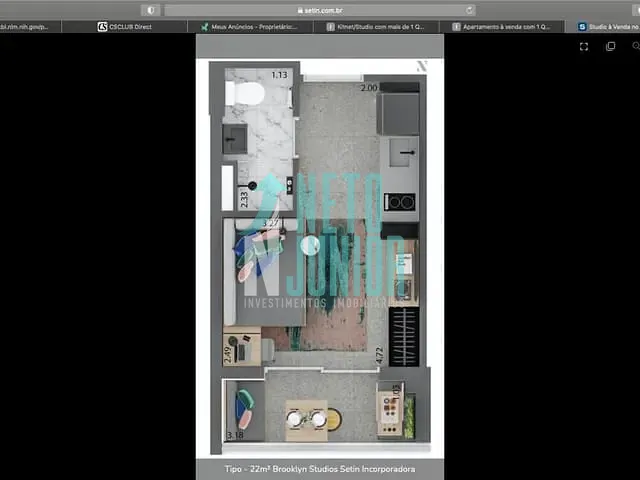Switch to the nlm.nih.gov tab
Viewport: 640px width, 480px height.
click(x=30, y=27)
